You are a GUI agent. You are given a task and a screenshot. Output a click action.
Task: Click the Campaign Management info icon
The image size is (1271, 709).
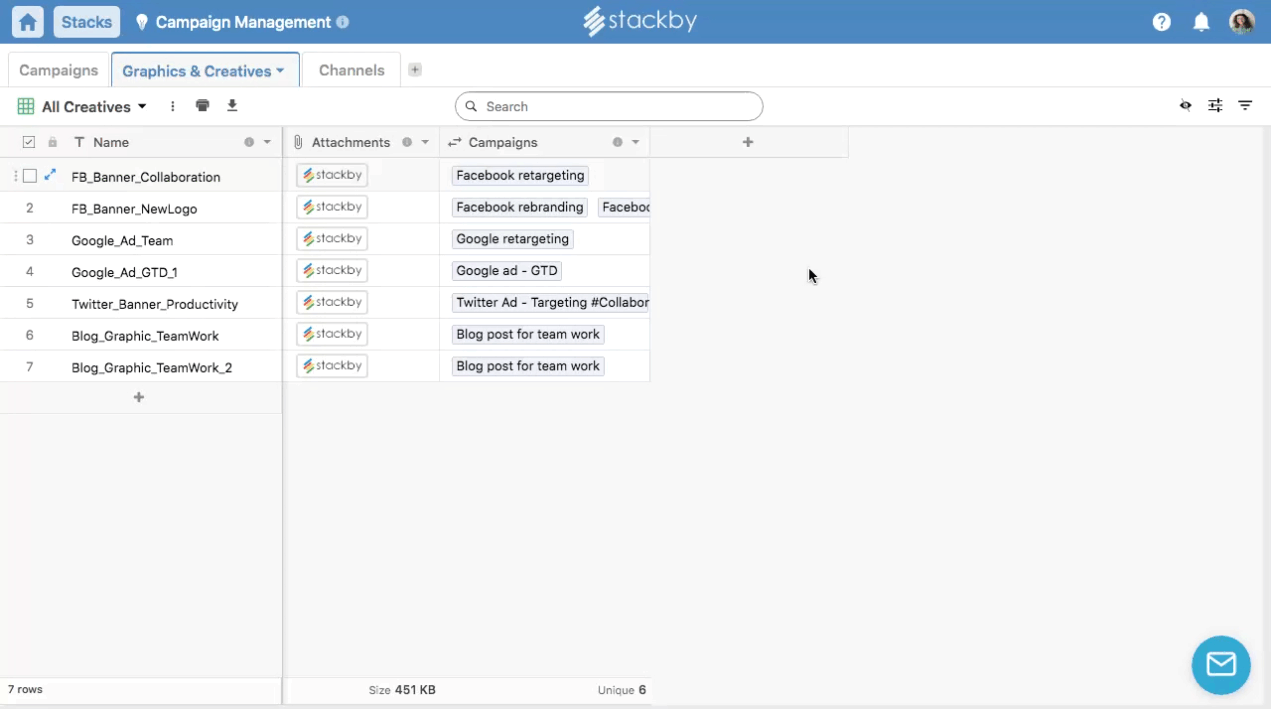343,22
